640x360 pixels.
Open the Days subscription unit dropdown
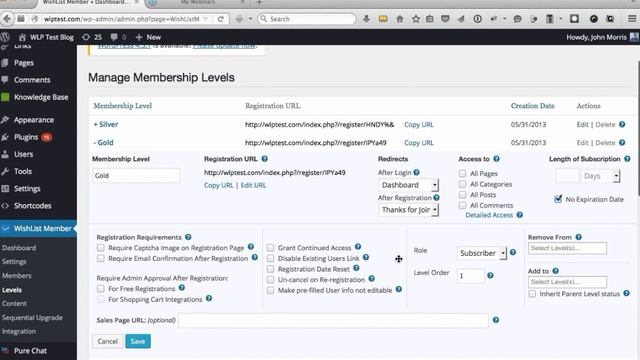coord(601,176)
